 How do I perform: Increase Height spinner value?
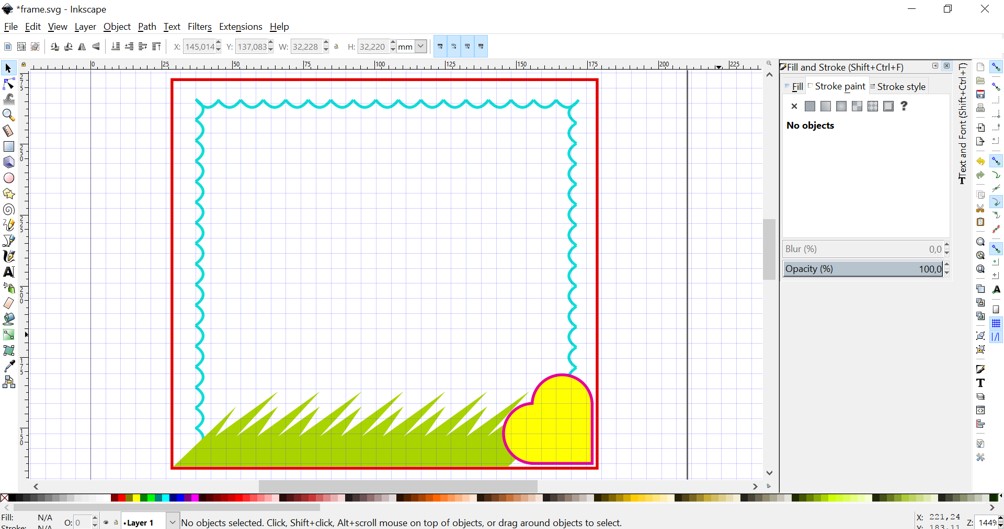(393, 43)
